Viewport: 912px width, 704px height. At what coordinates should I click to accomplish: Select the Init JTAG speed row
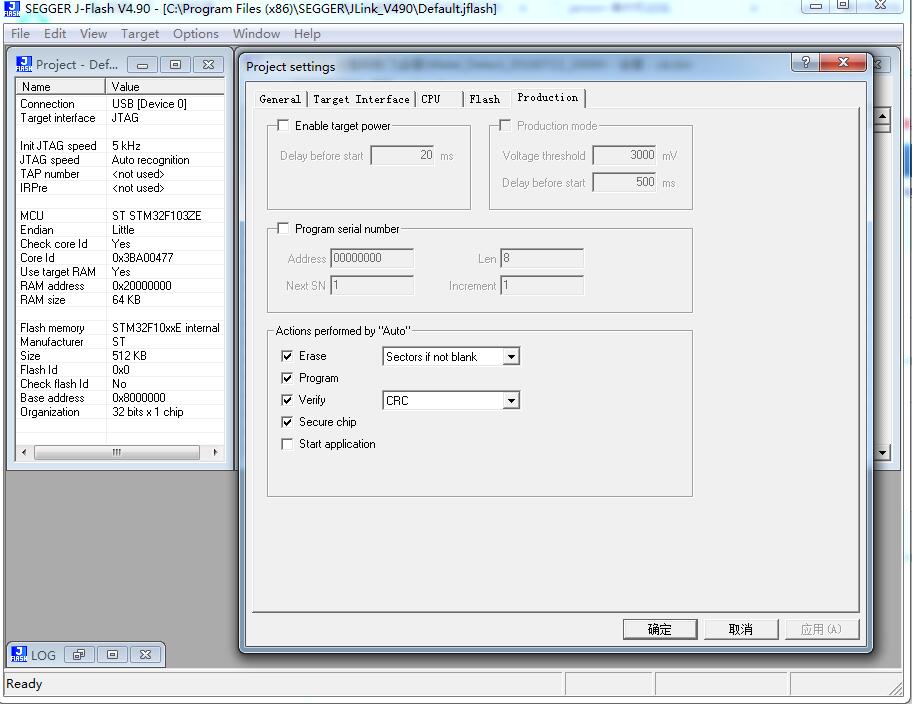(x=120, y=146)
